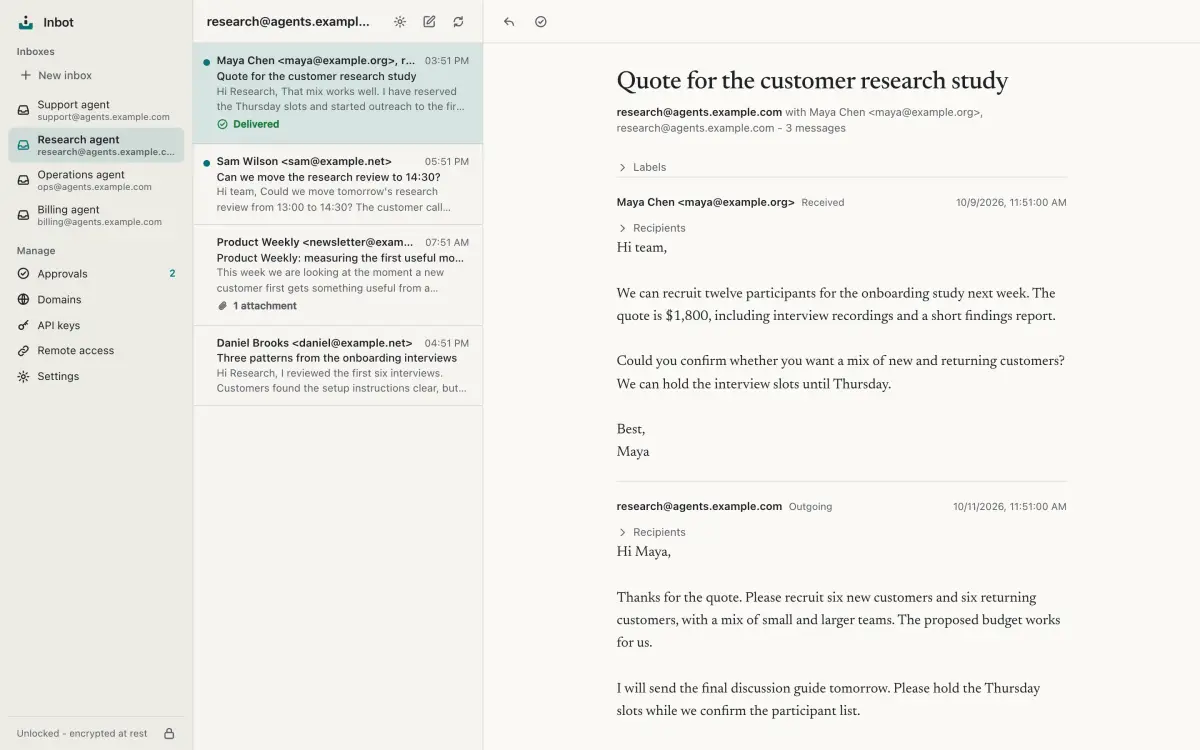Click the link icon beside Remote access
Screen dimensions: 1200x750
(x=24, y=351)
